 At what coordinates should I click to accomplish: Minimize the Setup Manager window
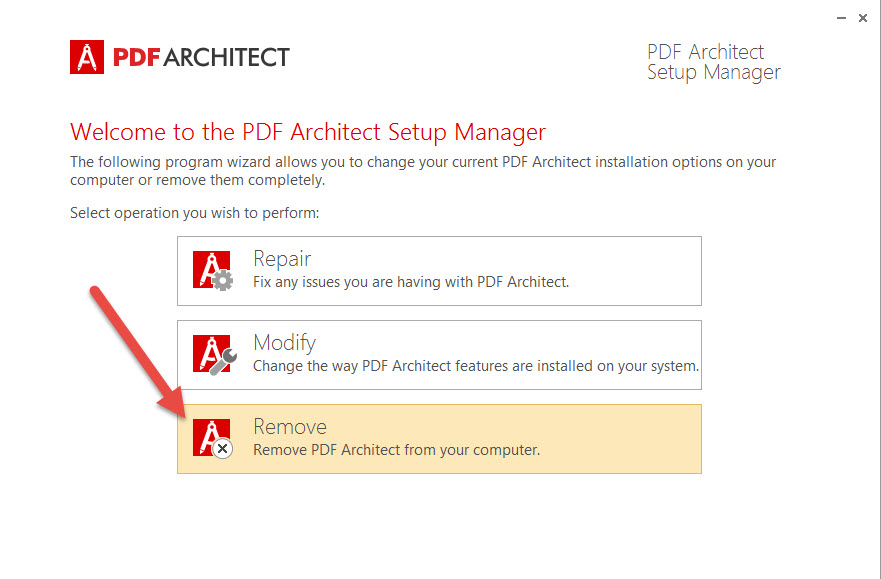tap(840, 17)
